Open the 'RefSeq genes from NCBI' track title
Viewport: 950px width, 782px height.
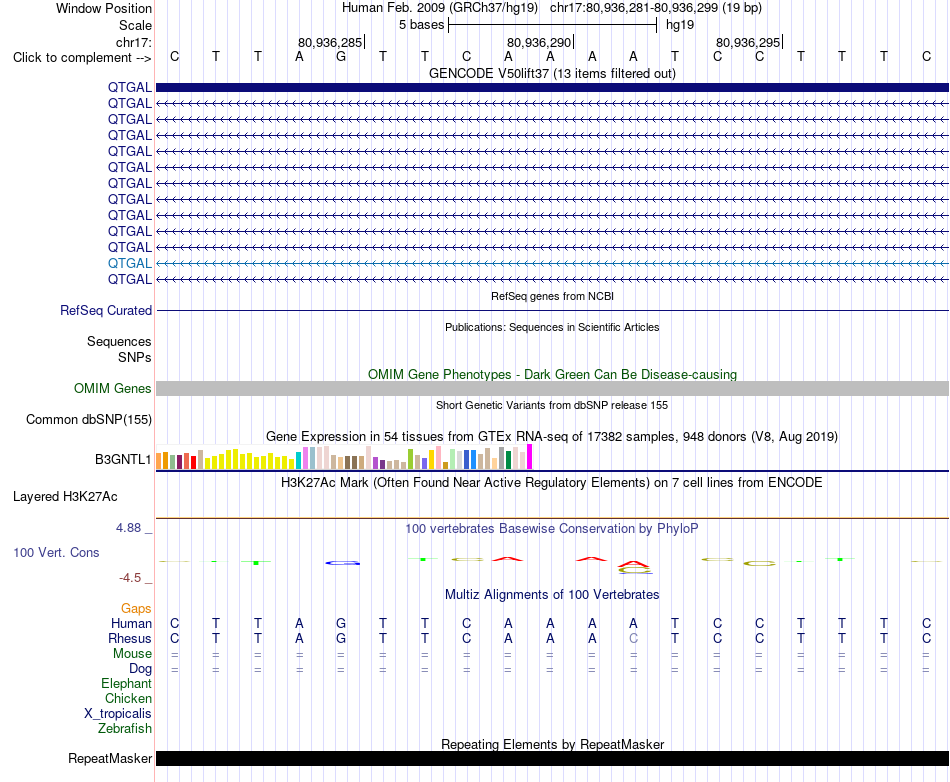552,296
